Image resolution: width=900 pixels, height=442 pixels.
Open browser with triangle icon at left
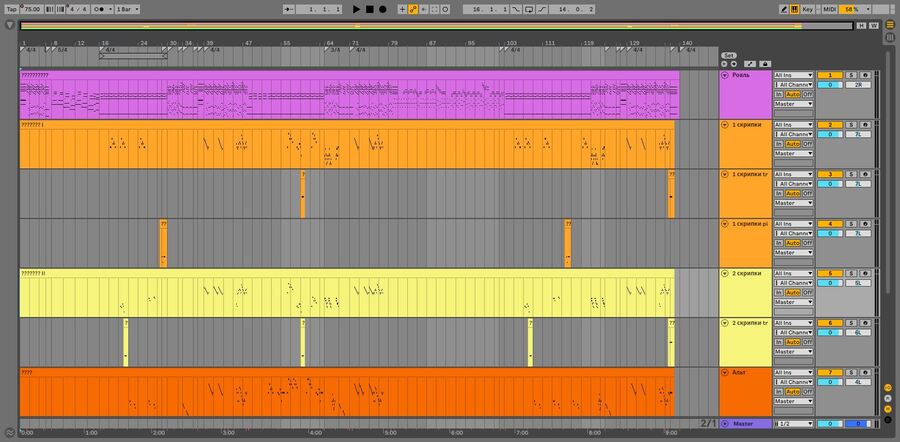10,25
